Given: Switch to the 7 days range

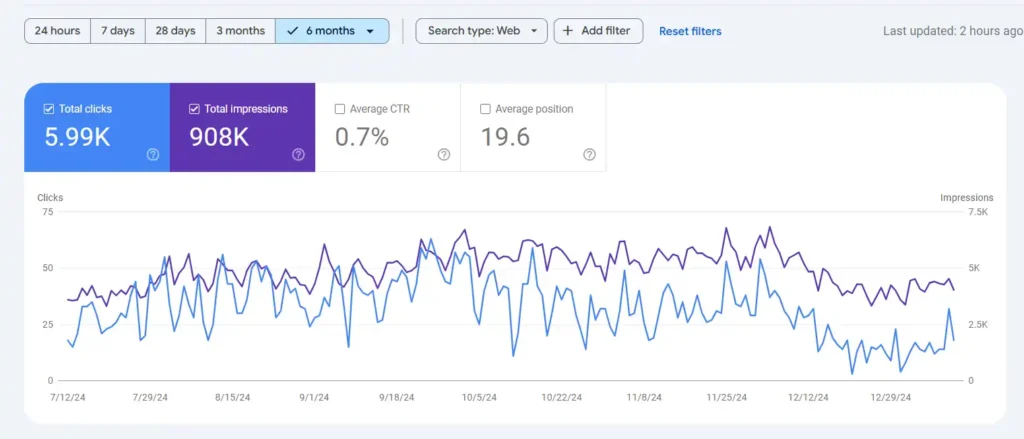Looking at the screenshot, I should click(117, 31).
